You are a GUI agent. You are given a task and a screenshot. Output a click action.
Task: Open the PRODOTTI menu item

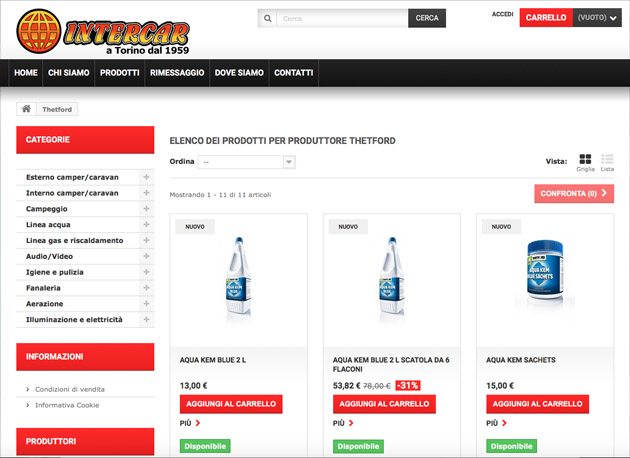click(120, 73)
